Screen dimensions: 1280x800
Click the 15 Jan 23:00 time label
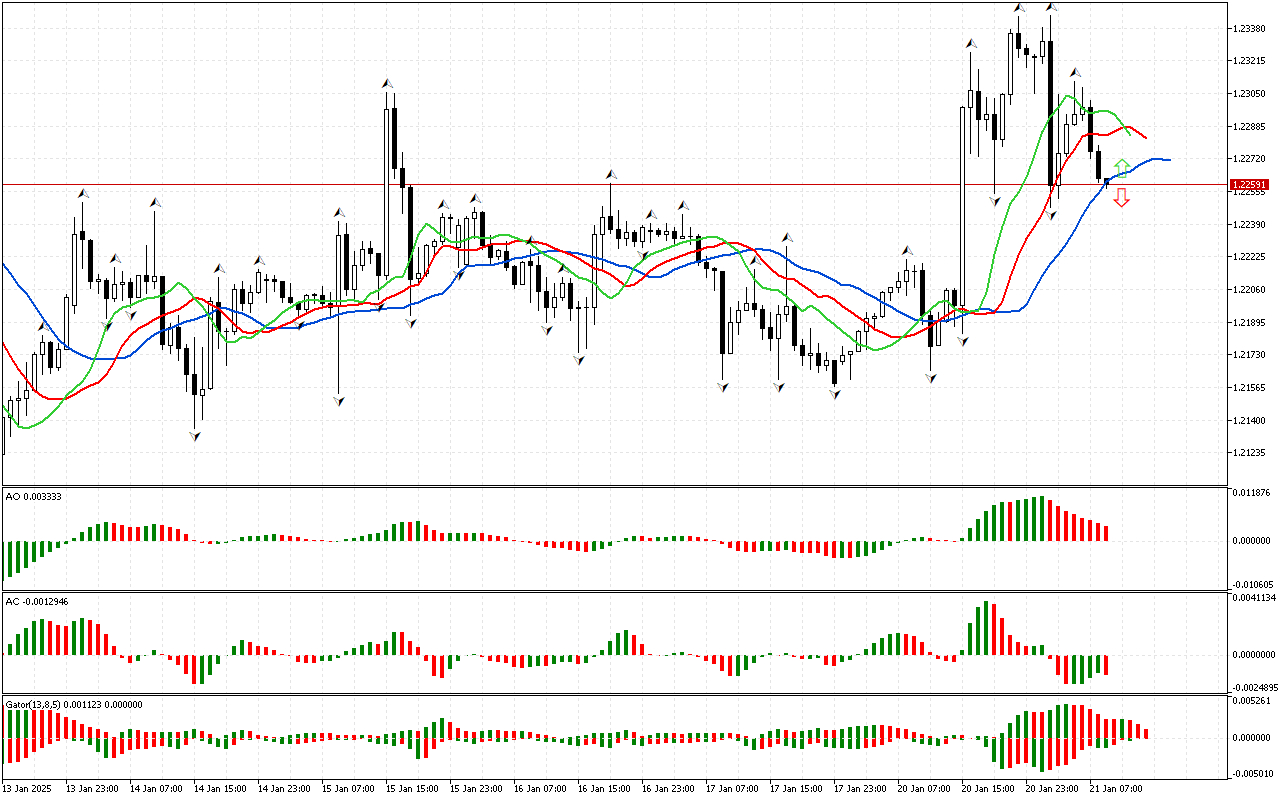476,788
